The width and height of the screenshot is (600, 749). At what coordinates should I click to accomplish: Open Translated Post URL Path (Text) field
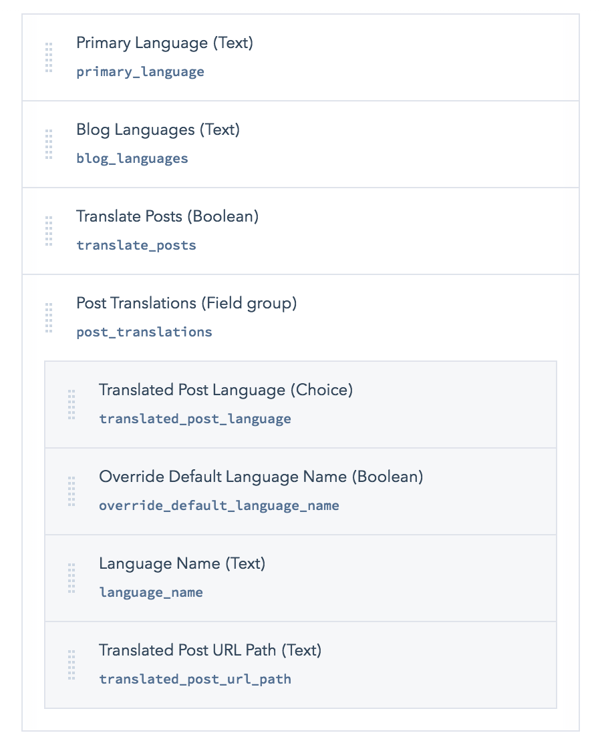[210, 650]
